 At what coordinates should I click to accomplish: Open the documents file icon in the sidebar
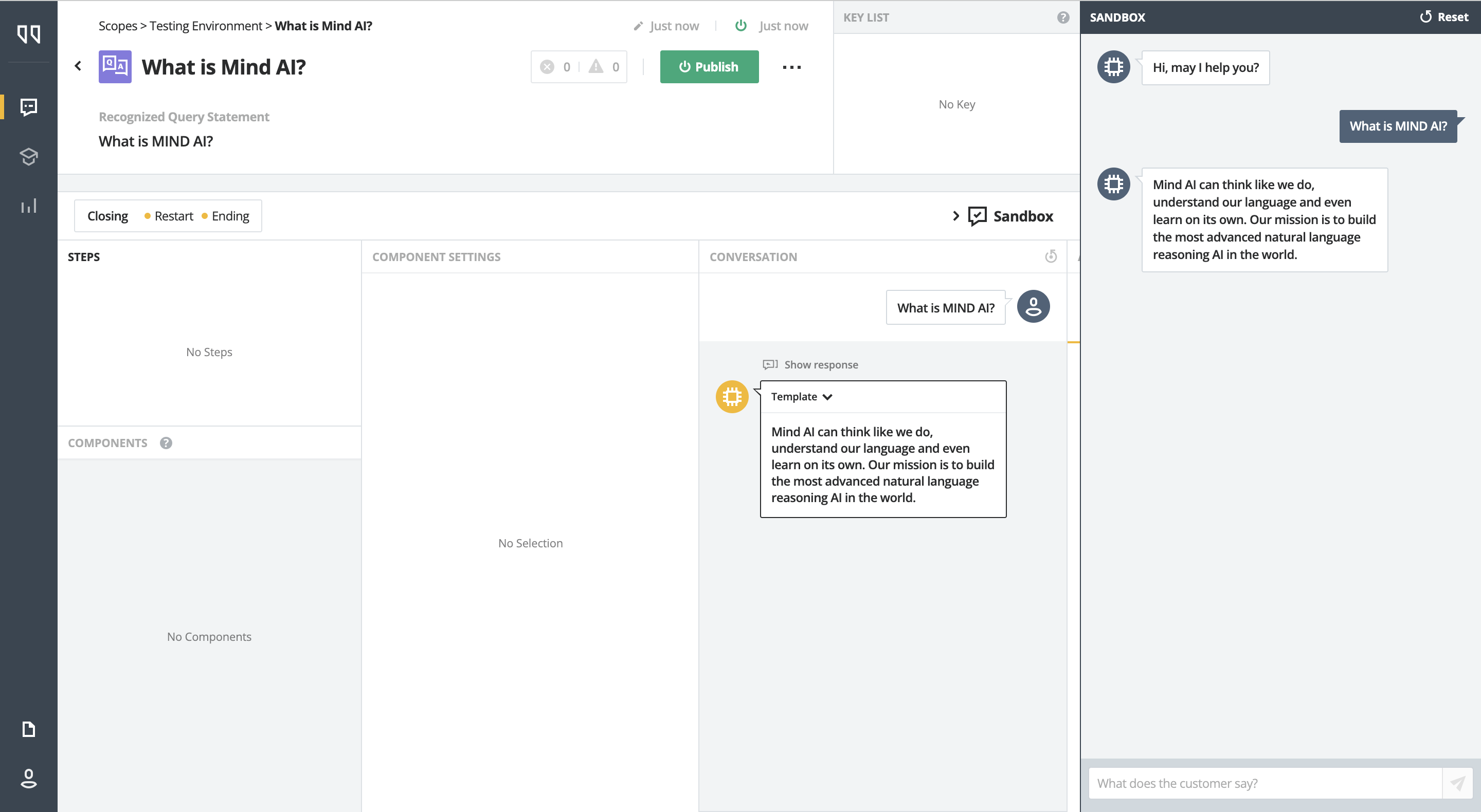click(x=29, y=729)
